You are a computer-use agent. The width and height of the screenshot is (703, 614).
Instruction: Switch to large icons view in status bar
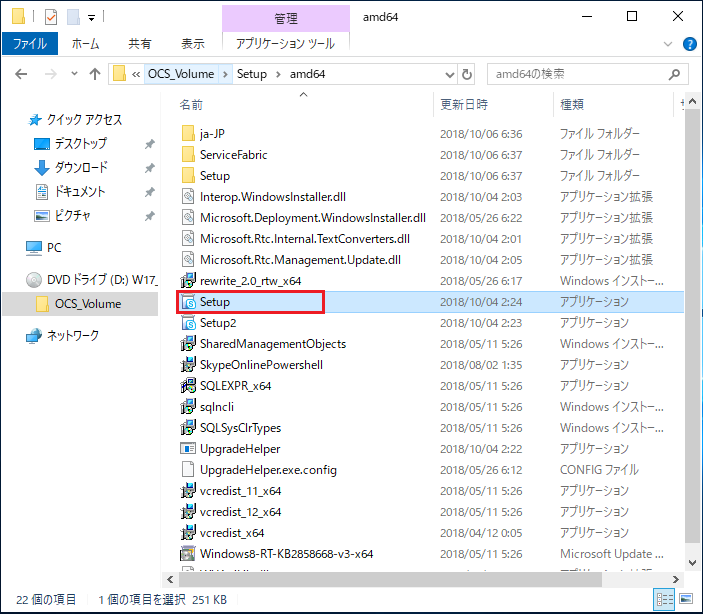tap(686, 600)
